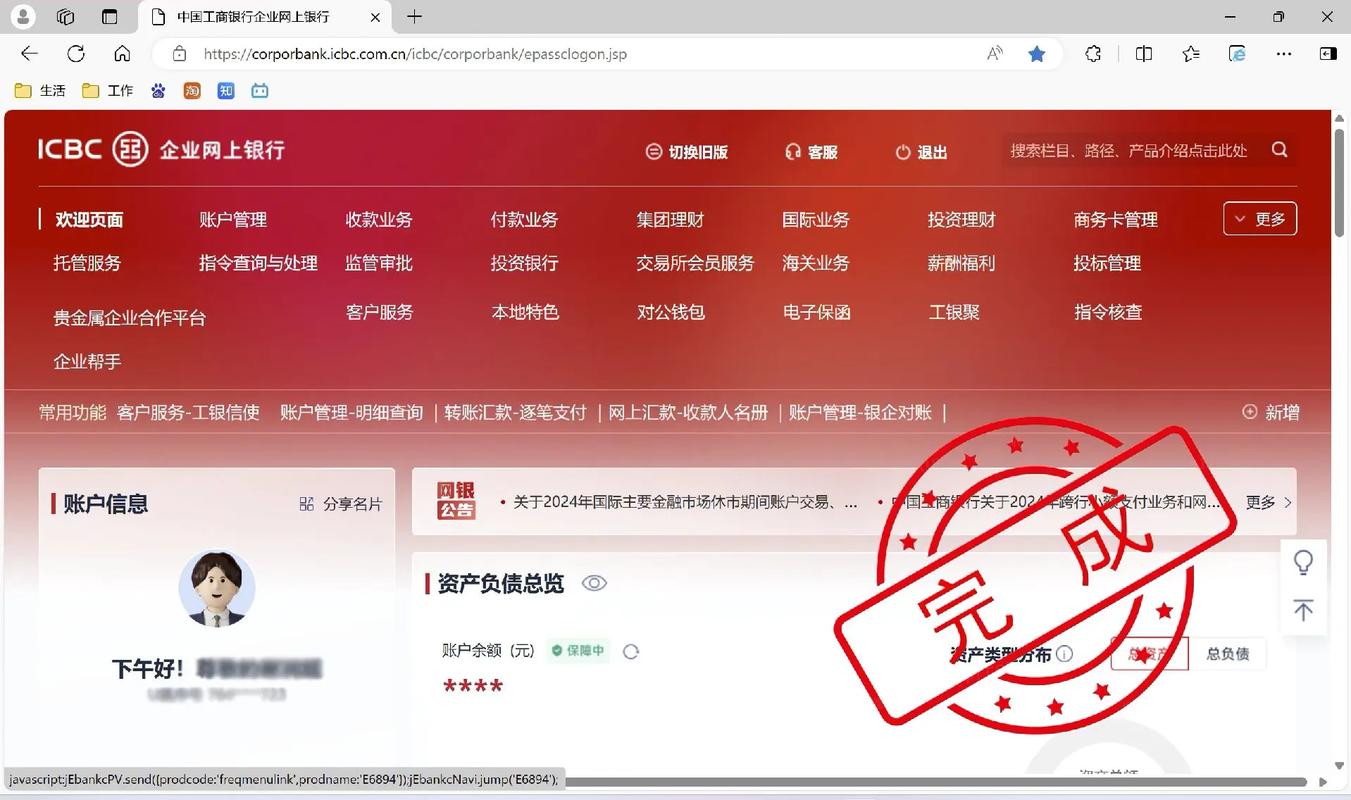Switch to the 总负债 tab

click(x=1227, y=654)
